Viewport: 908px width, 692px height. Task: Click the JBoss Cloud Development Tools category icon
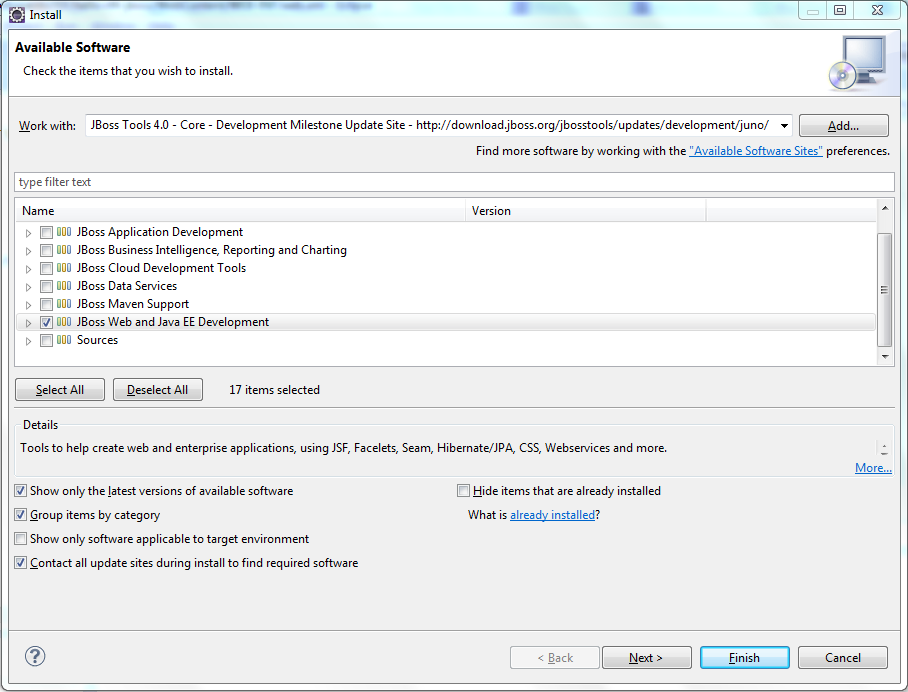coord(64,268)
